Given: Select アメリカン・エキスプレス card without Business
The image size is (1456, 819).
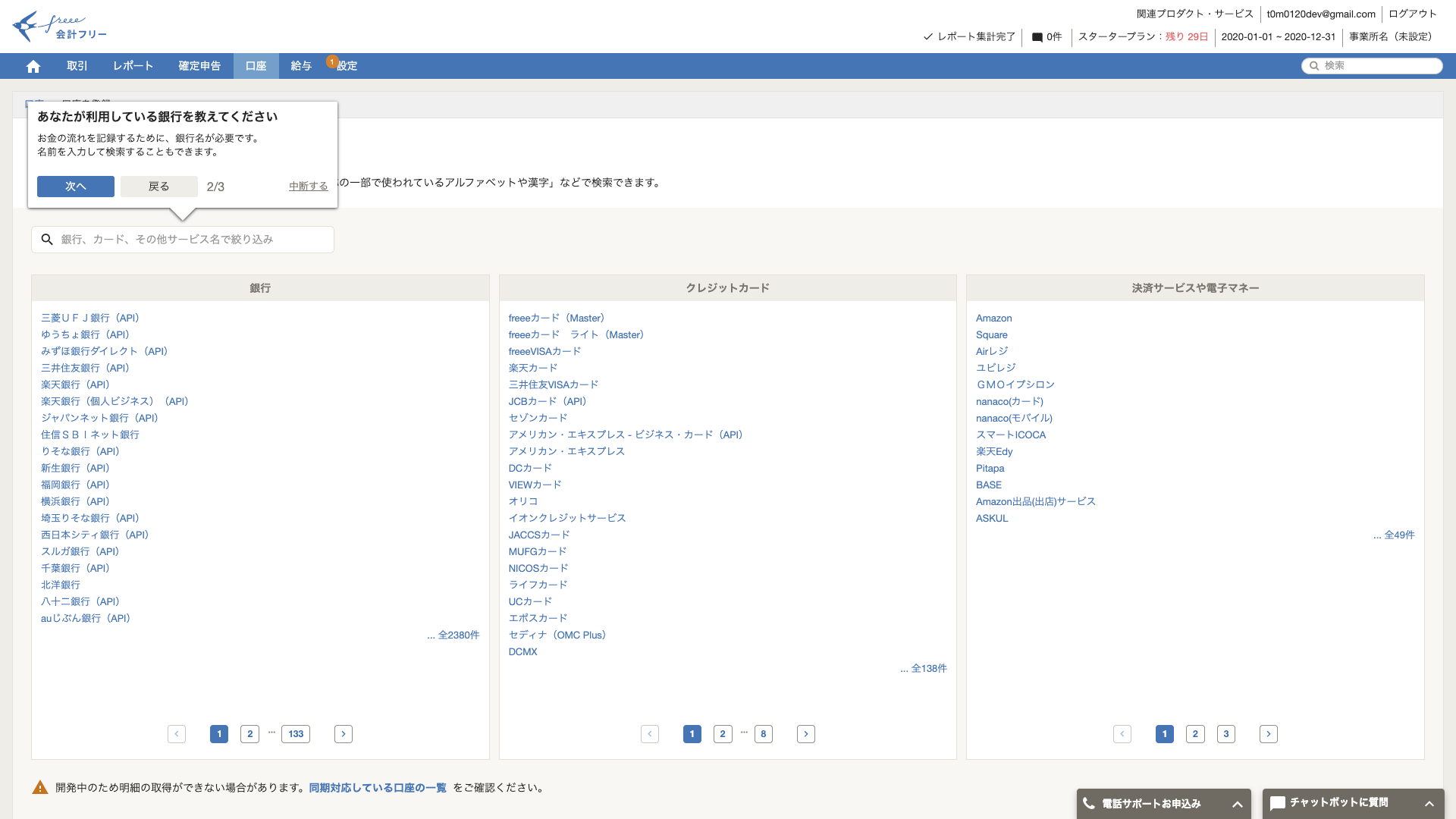Looking at the screenshot, I should click(566, 452).
